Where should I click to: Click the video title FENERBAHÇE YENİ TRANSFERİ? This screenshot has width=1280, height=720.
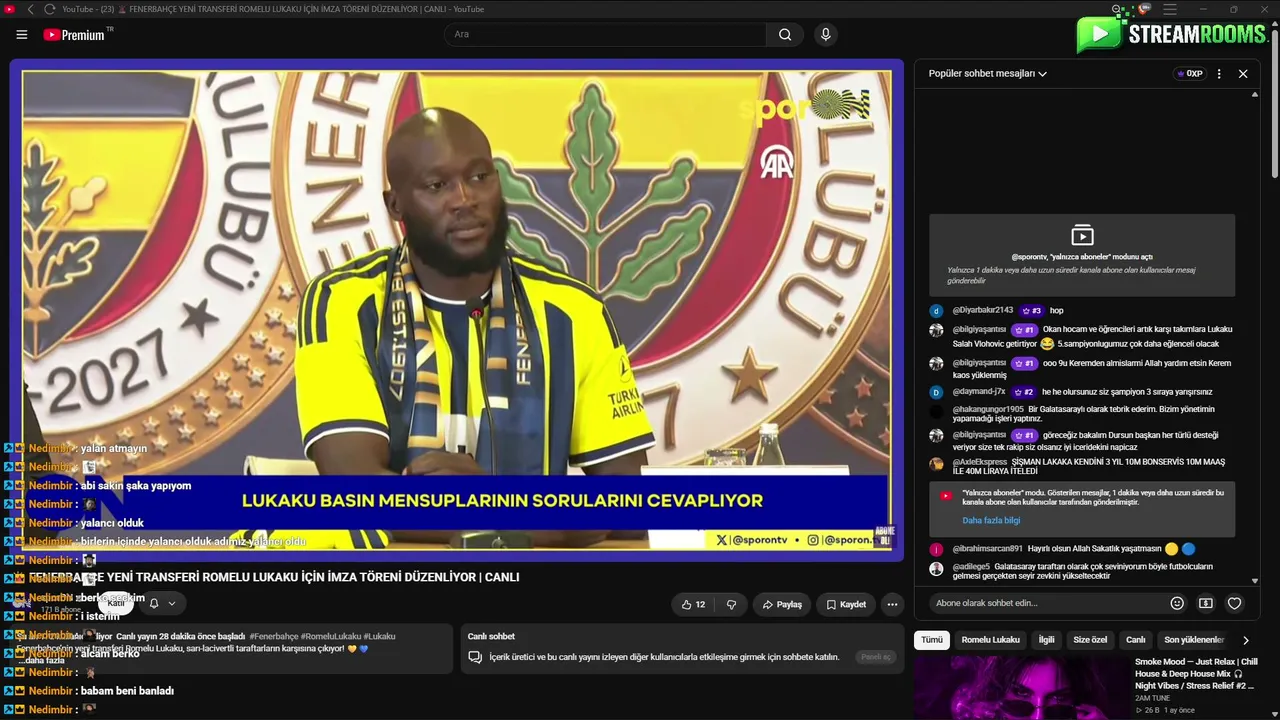[275, 577]
